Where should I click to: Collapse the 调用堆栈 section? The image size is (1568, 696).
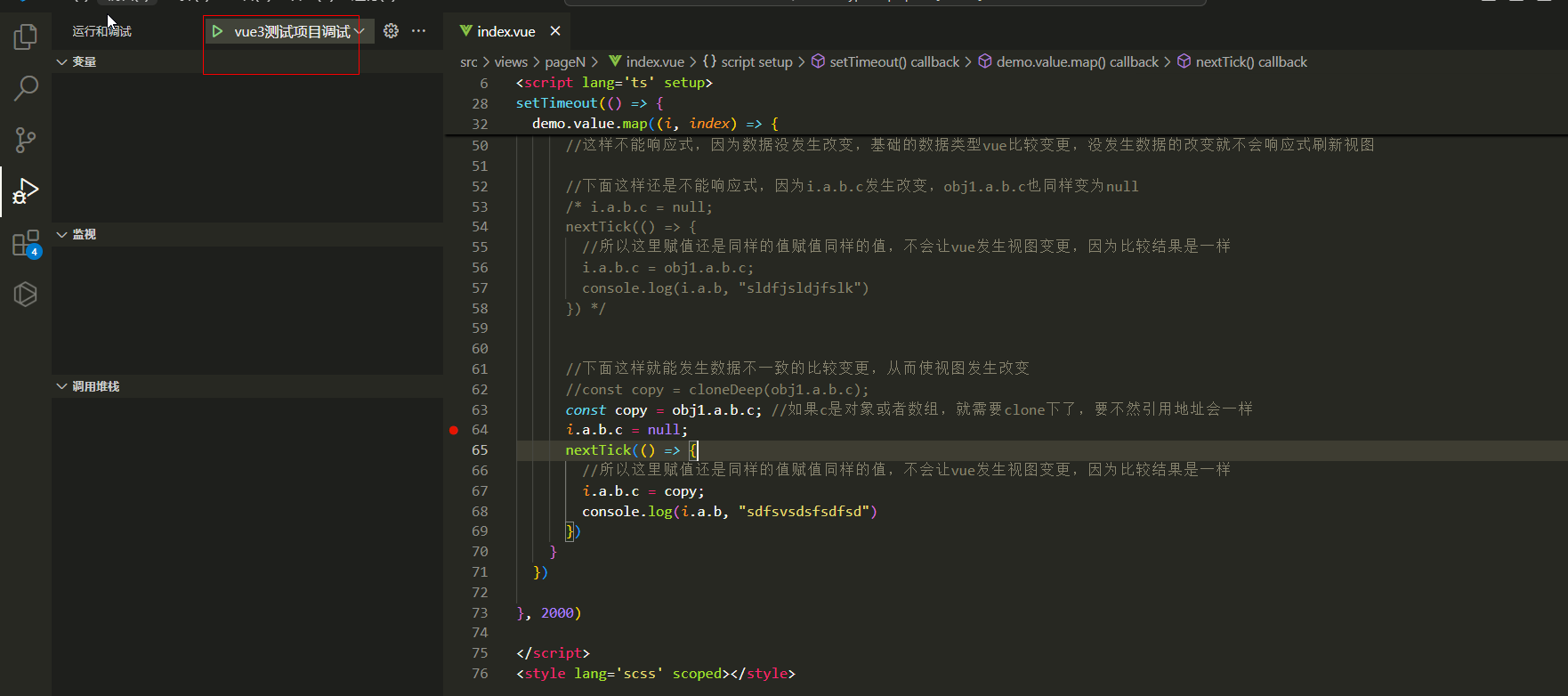pyautogui.click(x=247, y=386)
